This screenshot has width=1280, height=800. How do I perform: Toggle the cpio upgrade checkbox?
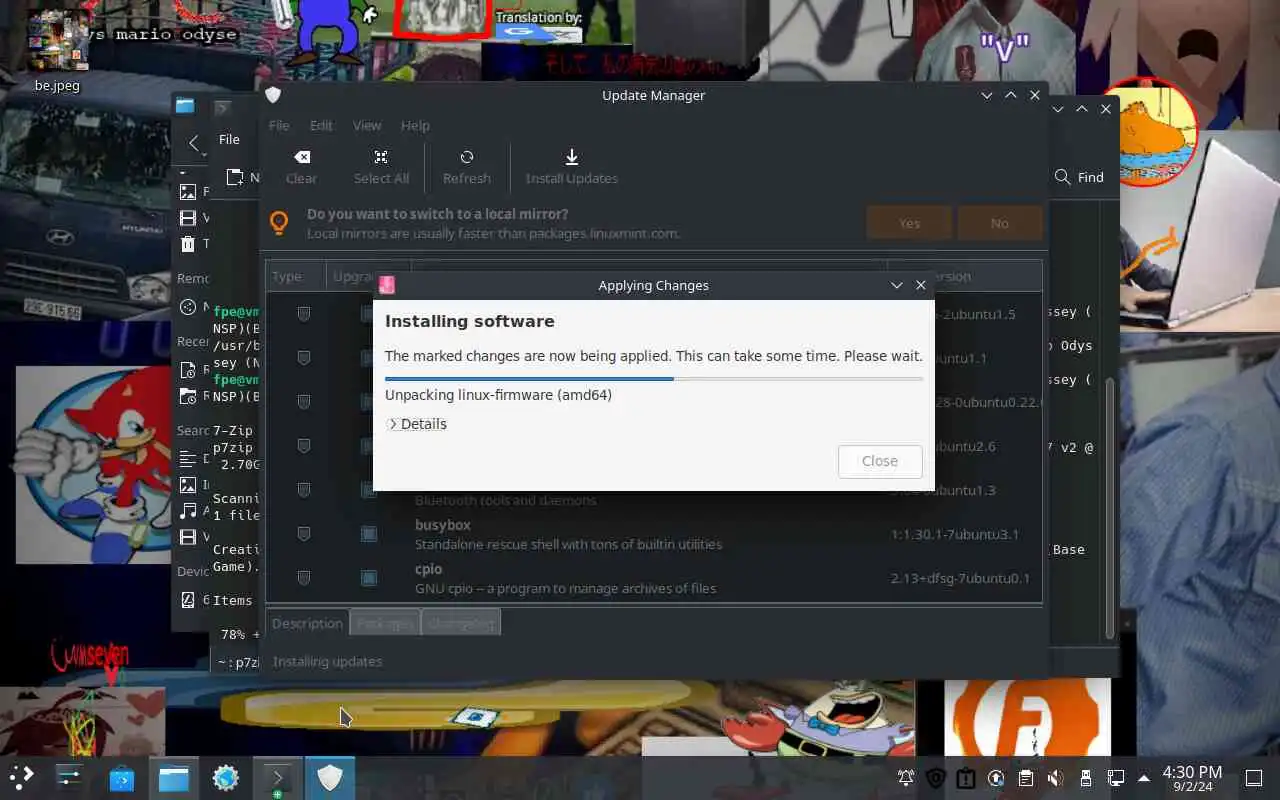click(369, 578)
